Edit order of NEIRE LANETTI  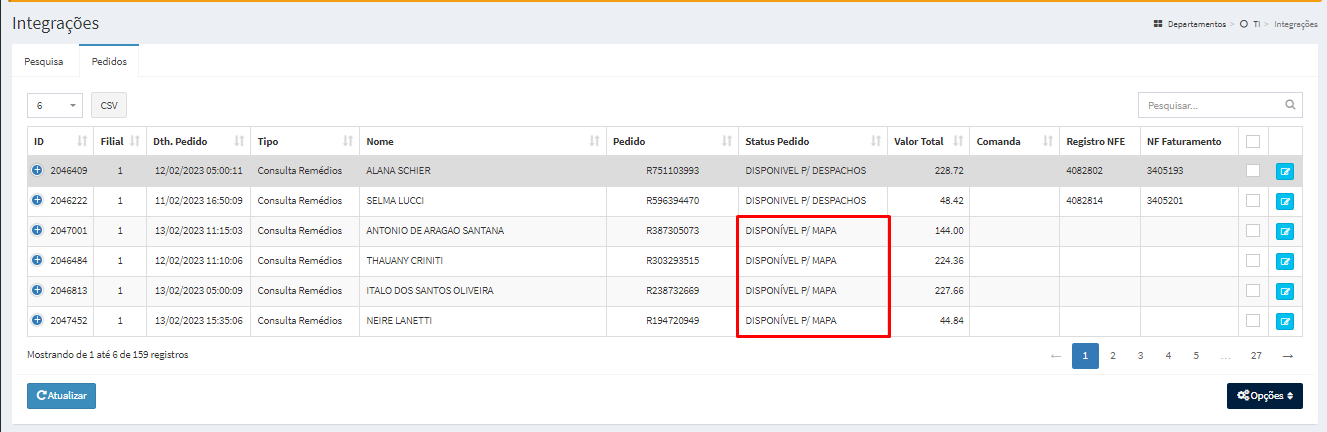[x=1285, y=322]
